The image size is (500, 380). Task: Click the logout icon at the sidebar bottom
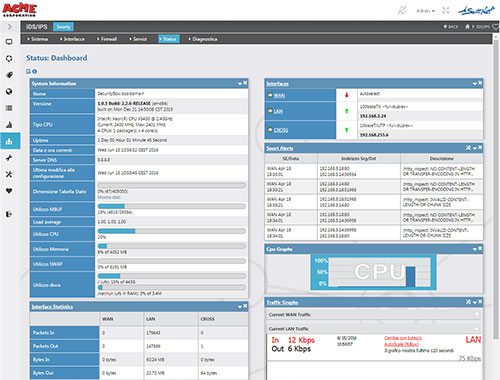pyautogui.click(x=9, y=214)
